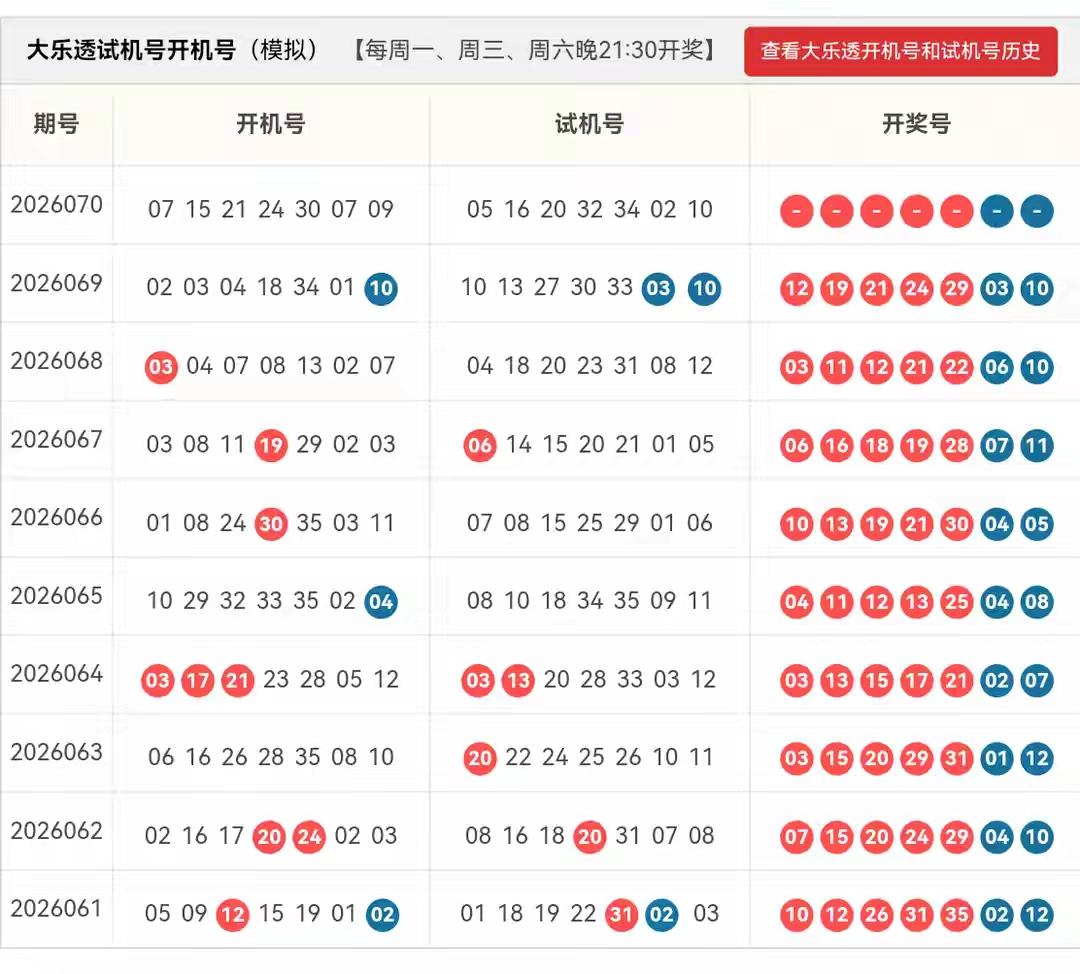1080x974 pixels.
Task: Click the red 06 ball in 2026067 试机号
Action: click(480, 446)
